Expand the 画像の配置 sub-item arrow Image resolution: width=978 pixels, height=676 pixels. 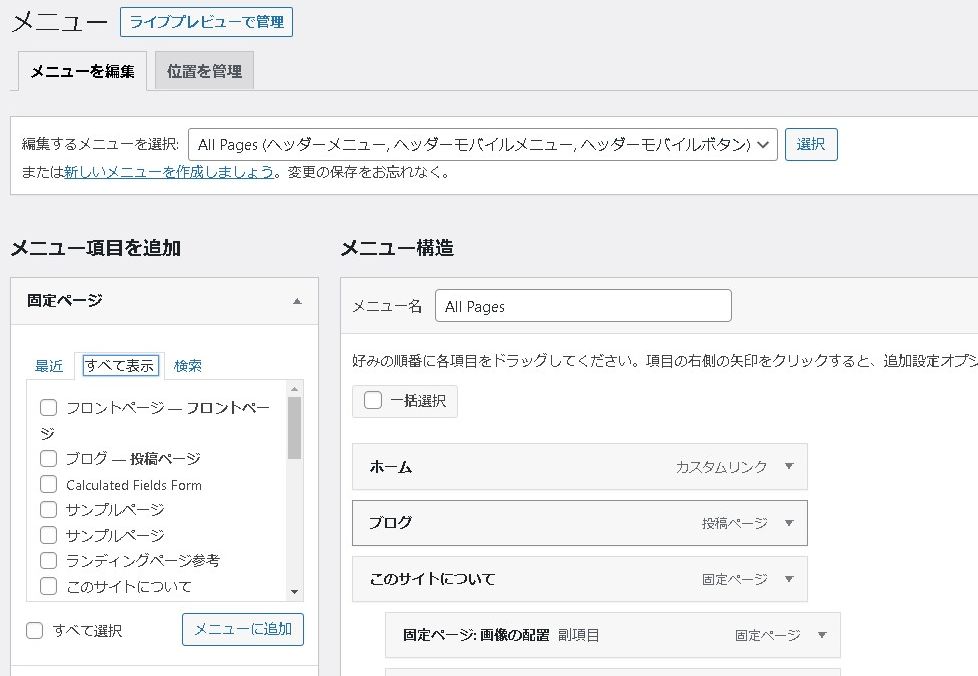coord(821,635)
